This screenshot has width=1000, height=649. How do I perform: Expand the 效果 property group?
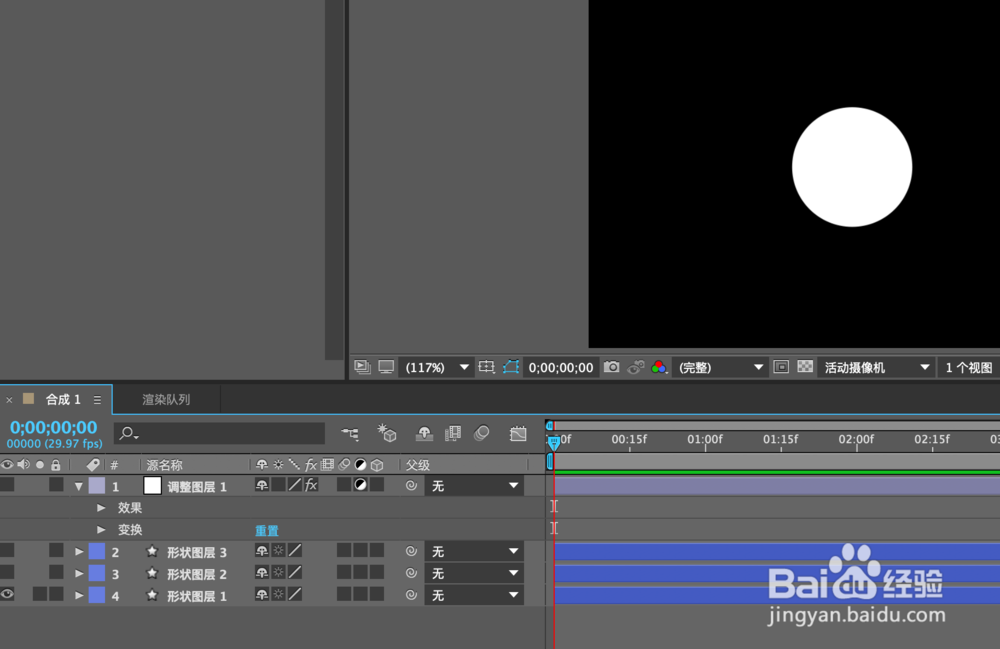[101, 508]
